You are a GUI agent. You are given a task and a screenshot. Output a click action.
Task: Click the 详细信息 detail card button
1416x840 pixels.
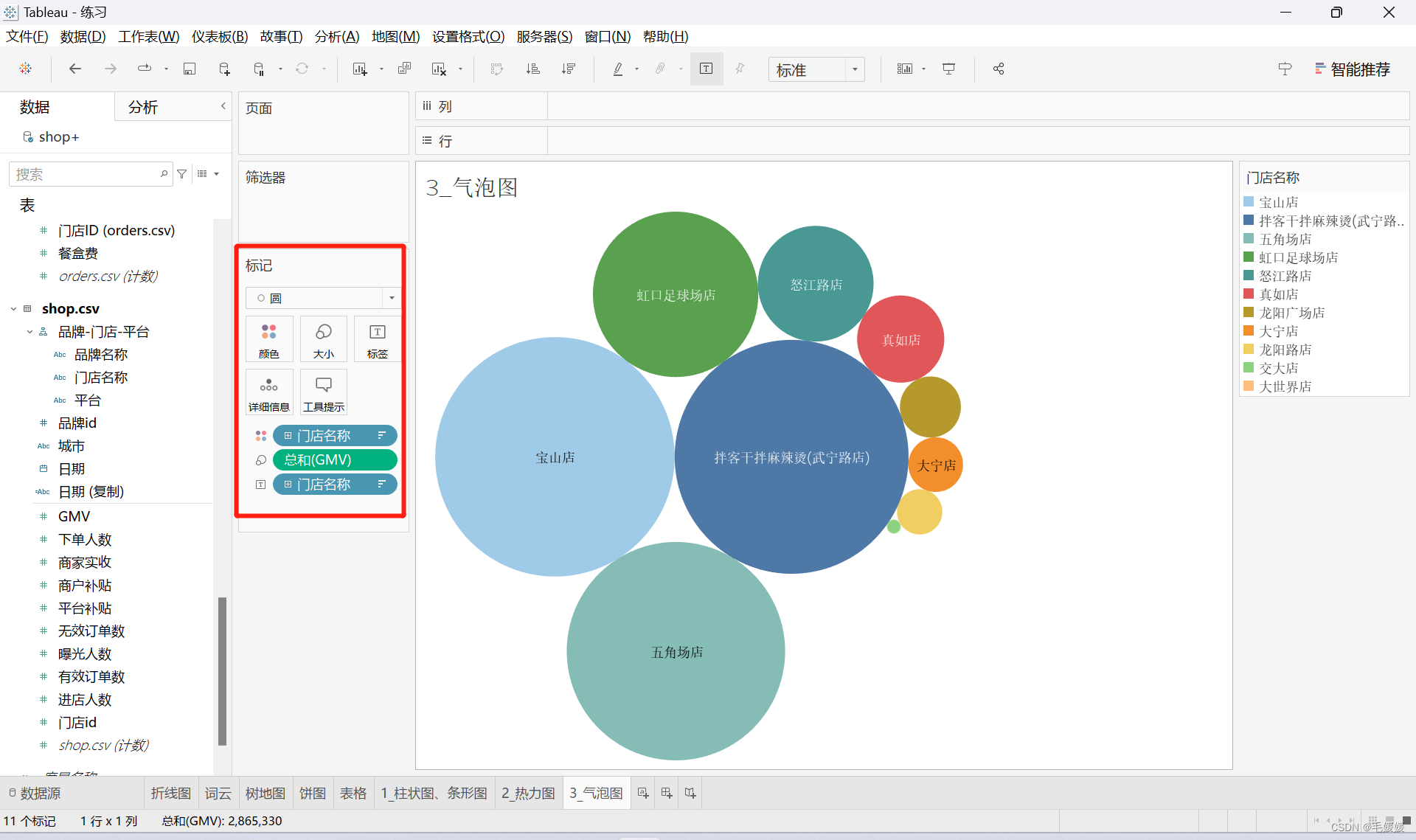(x=269, y=392)
